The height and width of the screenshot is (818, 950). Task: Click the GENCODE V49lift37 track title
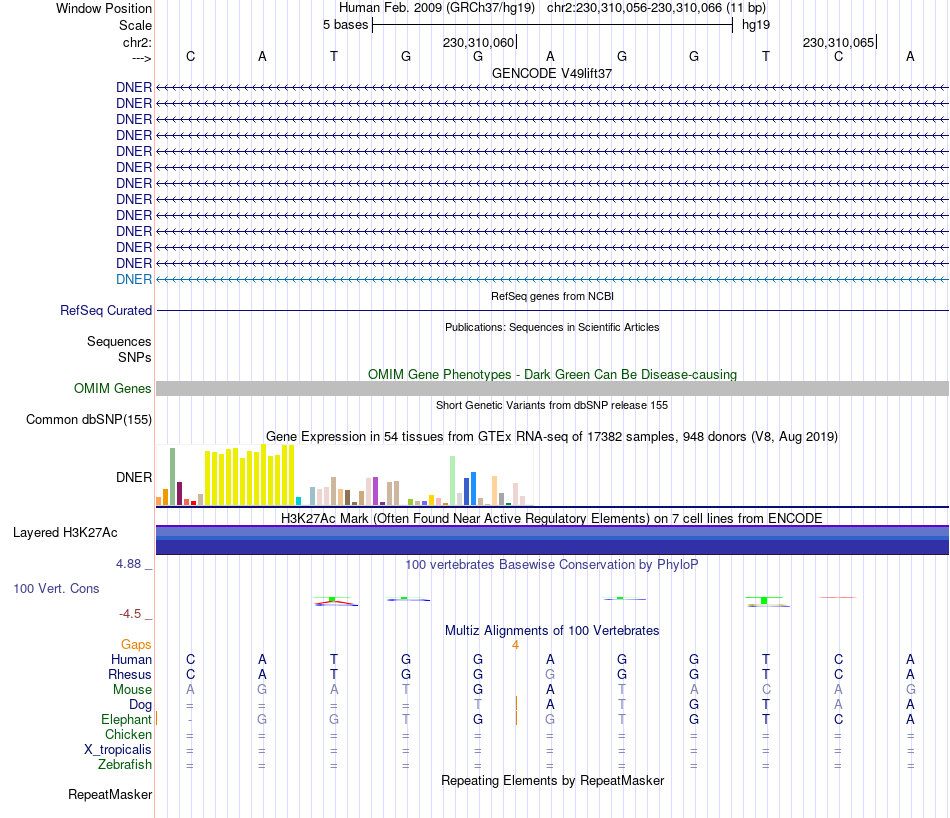[552, 73]
